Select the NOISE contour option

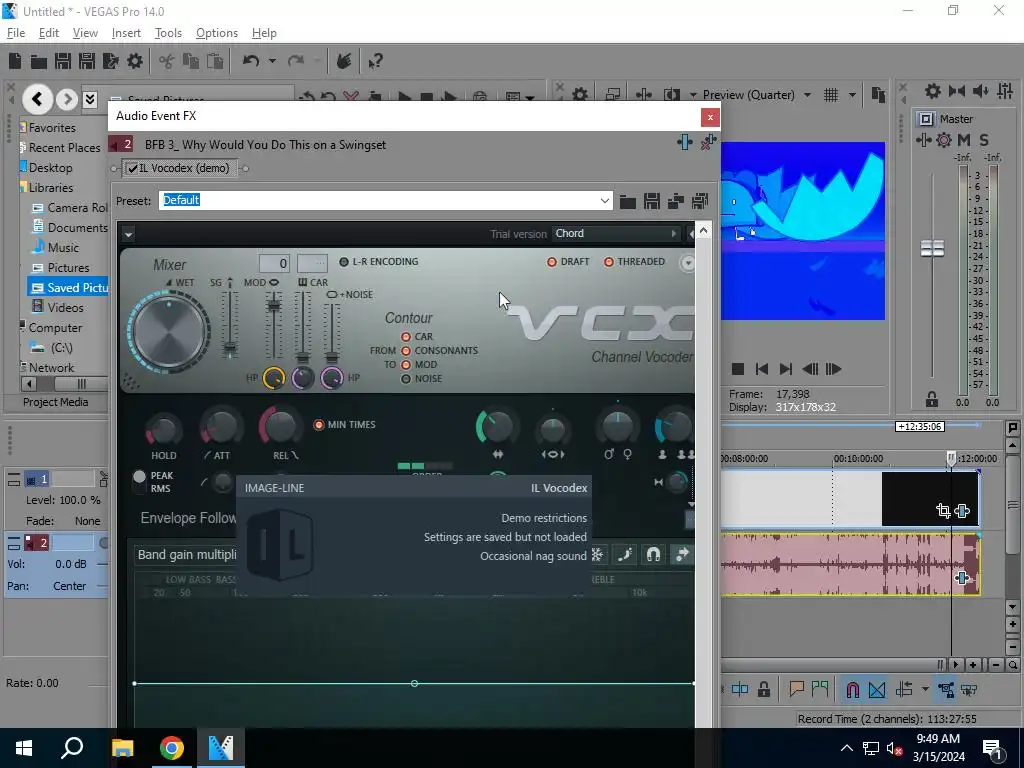pos(406,379)
